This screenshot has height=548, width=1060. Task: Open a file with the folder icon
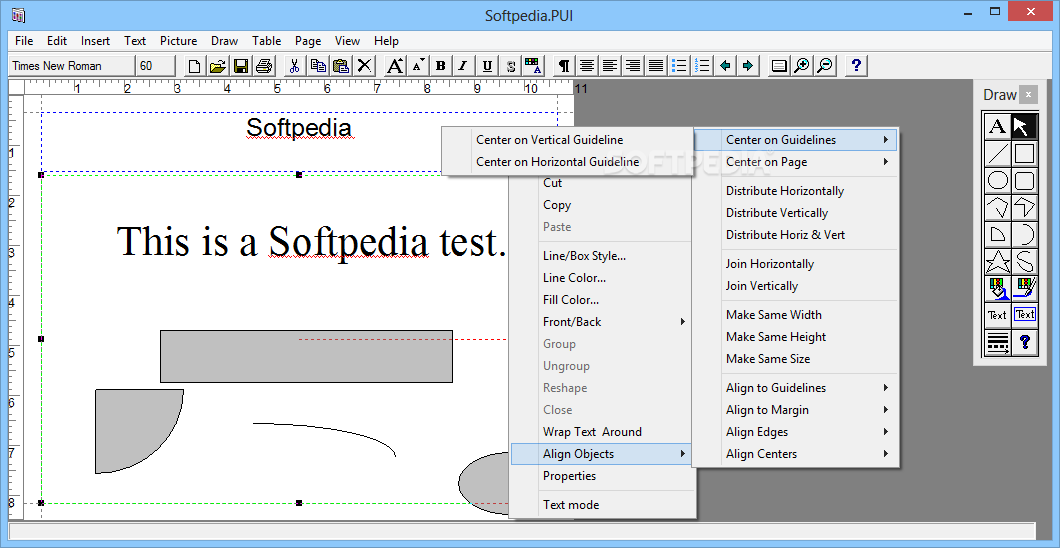pos(218,66)
